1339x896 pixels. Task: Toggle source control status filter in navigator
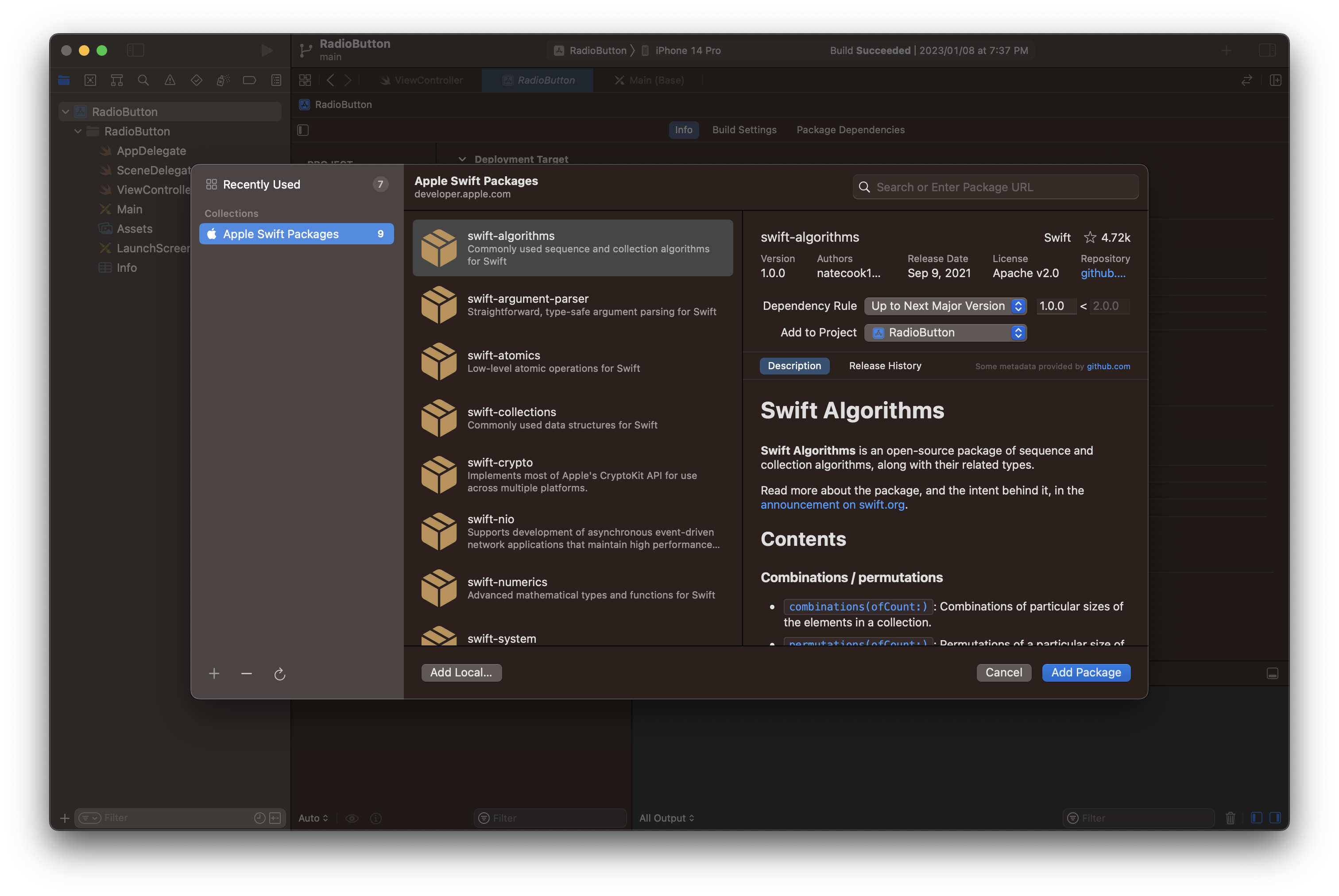pos(275,818)
